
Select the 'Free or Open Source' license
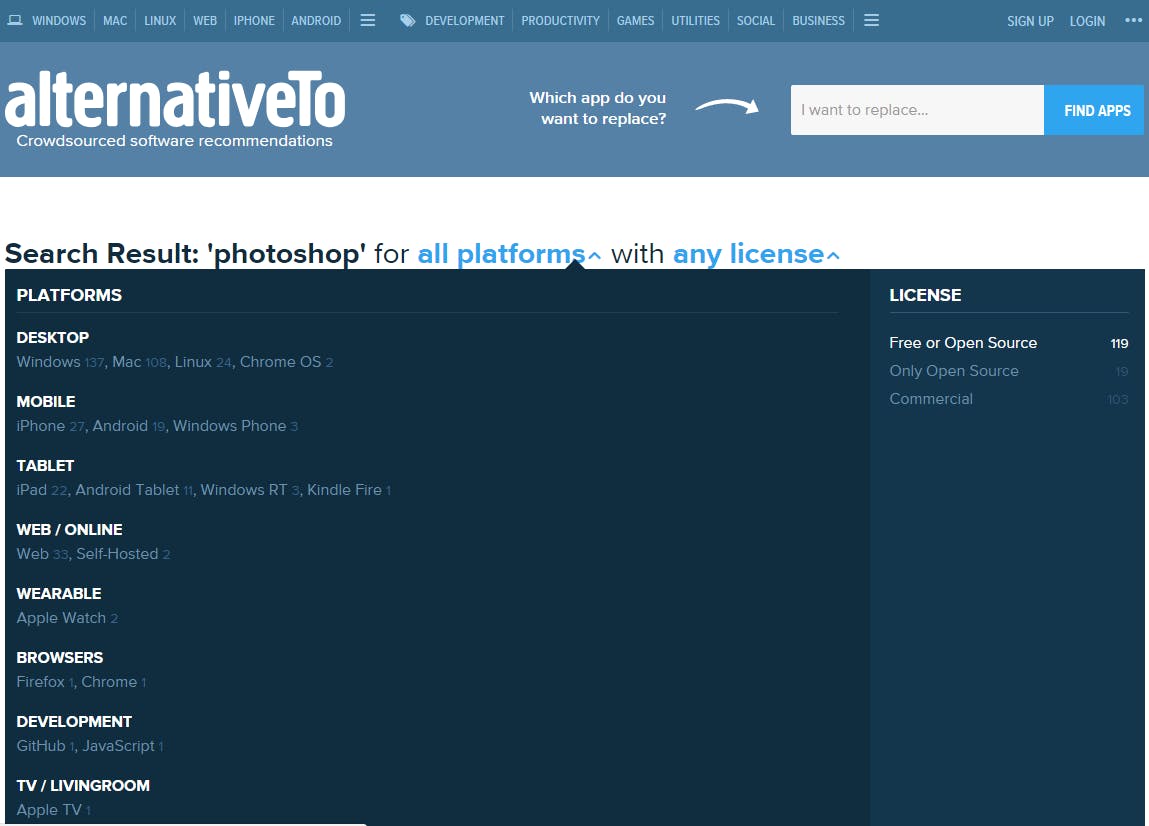pyautogui.click(x=1008, y=343)
